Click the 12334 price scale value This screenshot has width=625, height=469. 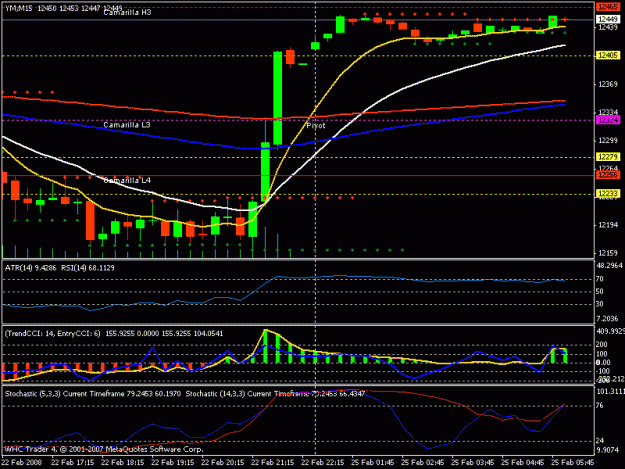[x=607, y=112]
